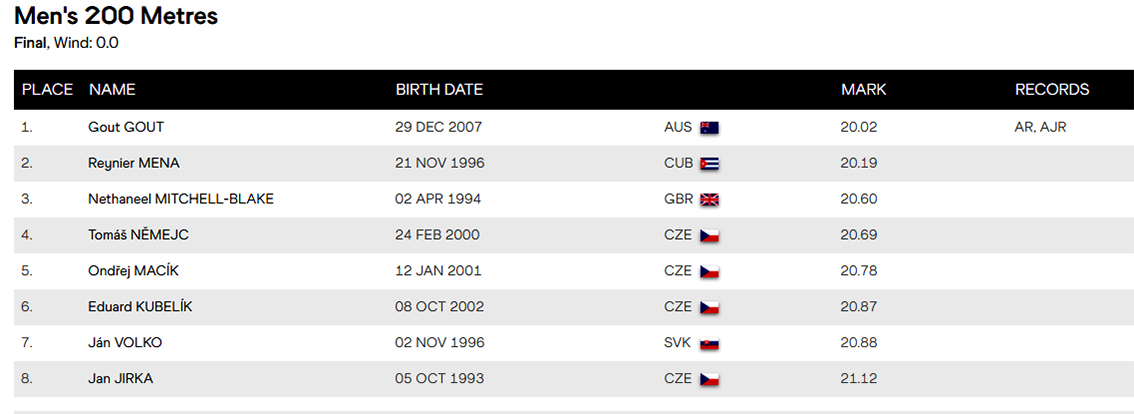Select the 20.02 winning mark

click(x=858, y=127)
